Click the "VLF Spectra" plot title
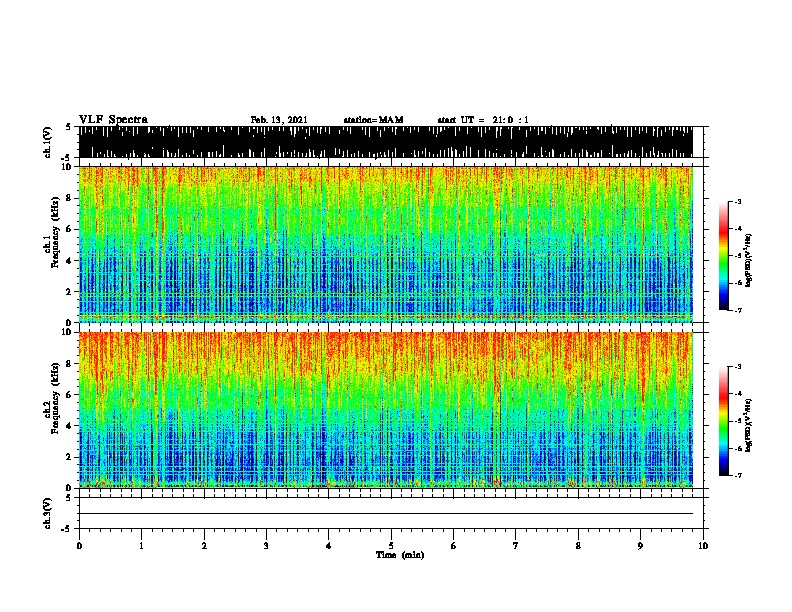 [x=113, y=120]
